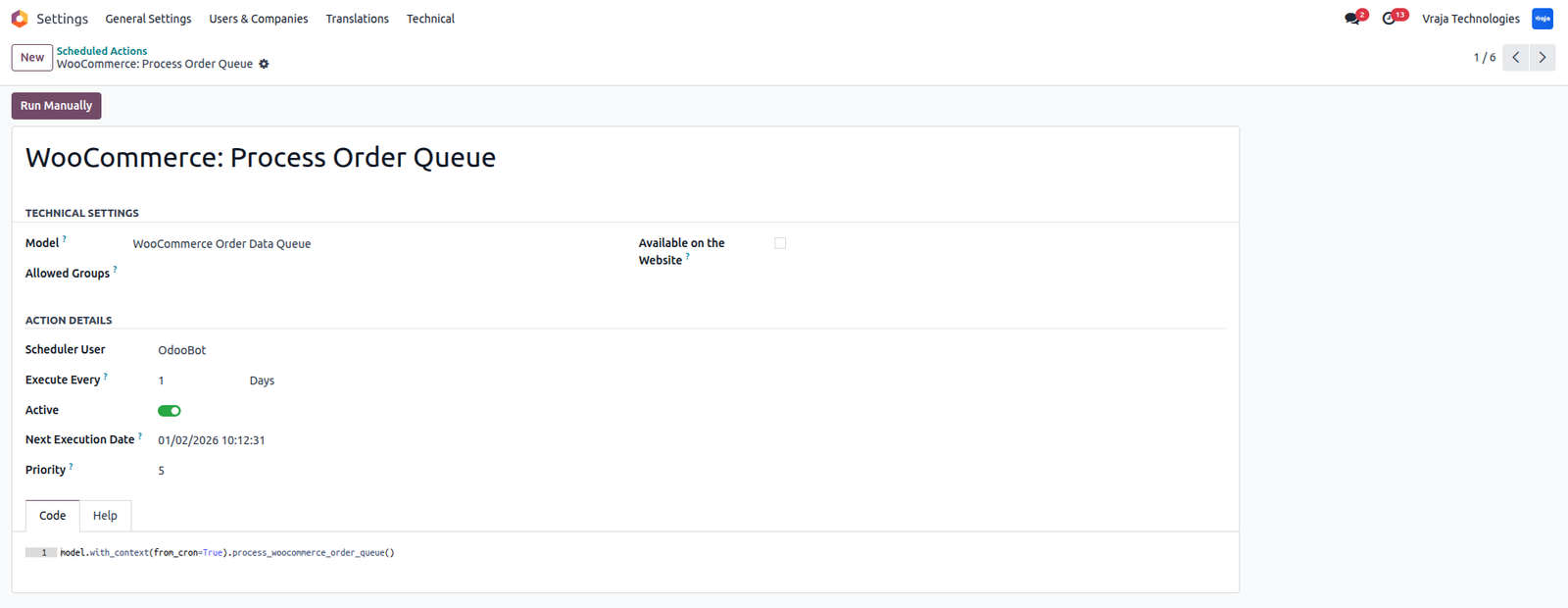Switch to the Help tab
This screenshot has height=608, width=1568.
[105, 516]
